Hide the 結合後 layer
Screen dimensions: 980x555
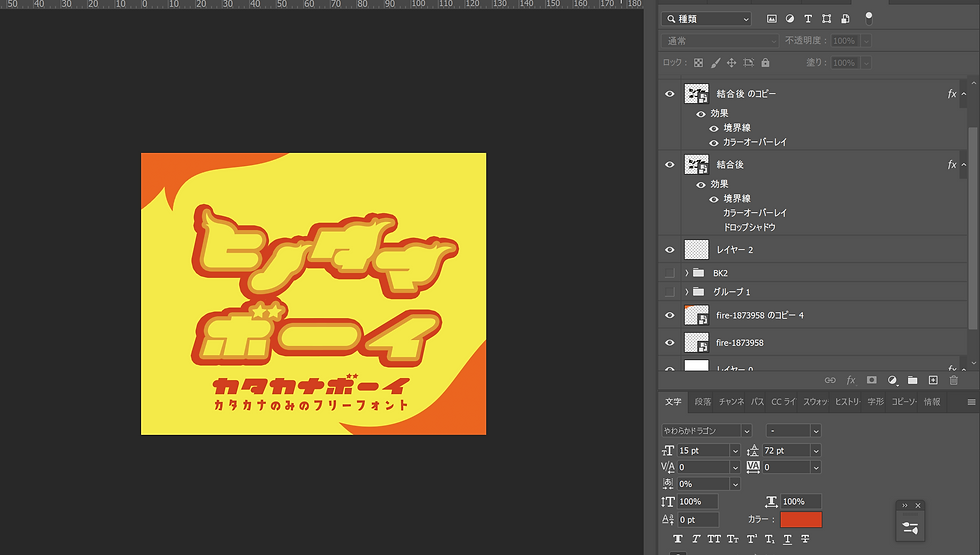point(669,164)
